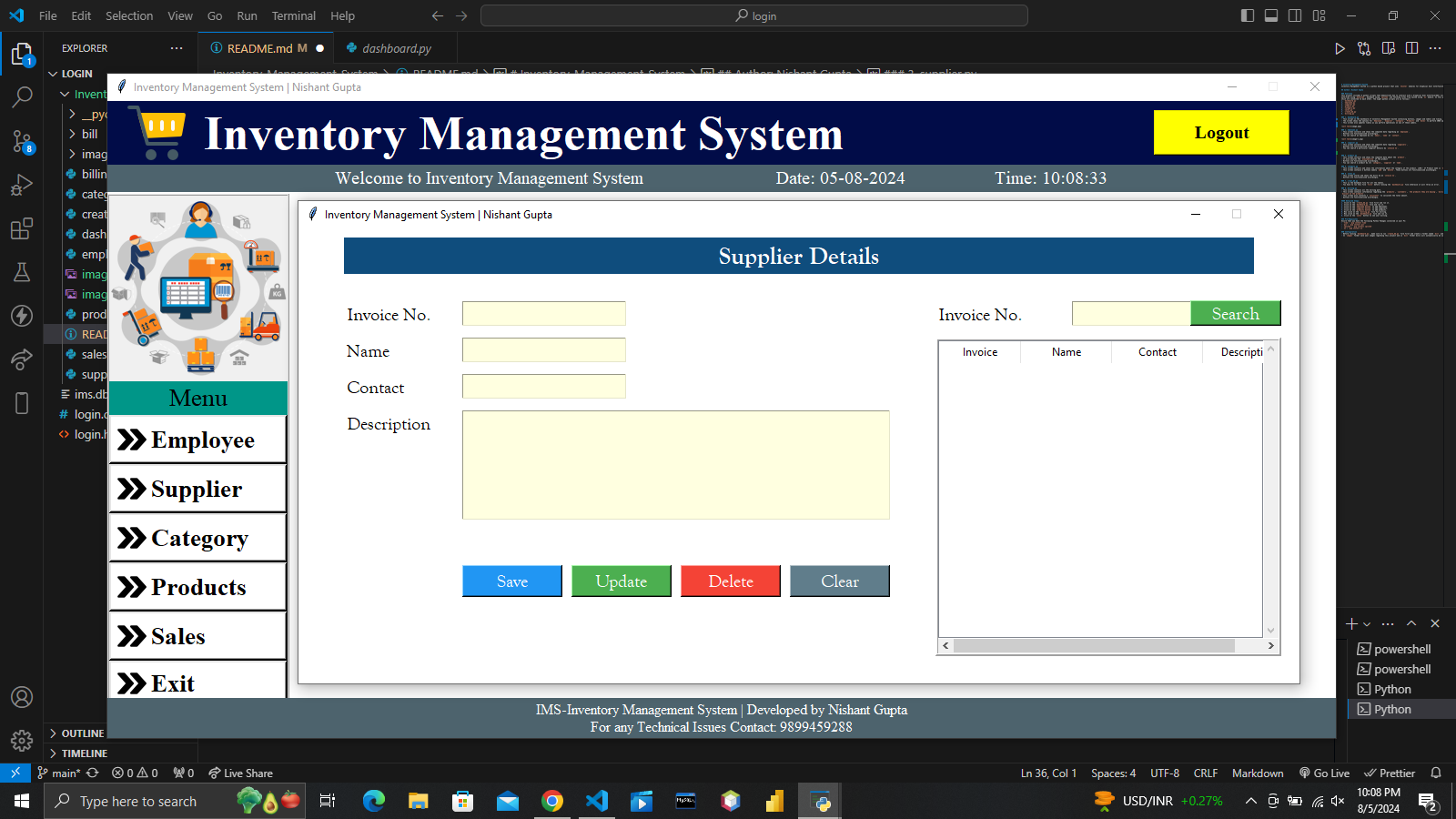
Task: Click the Run file play icon
Action: tap(1340, 48)
